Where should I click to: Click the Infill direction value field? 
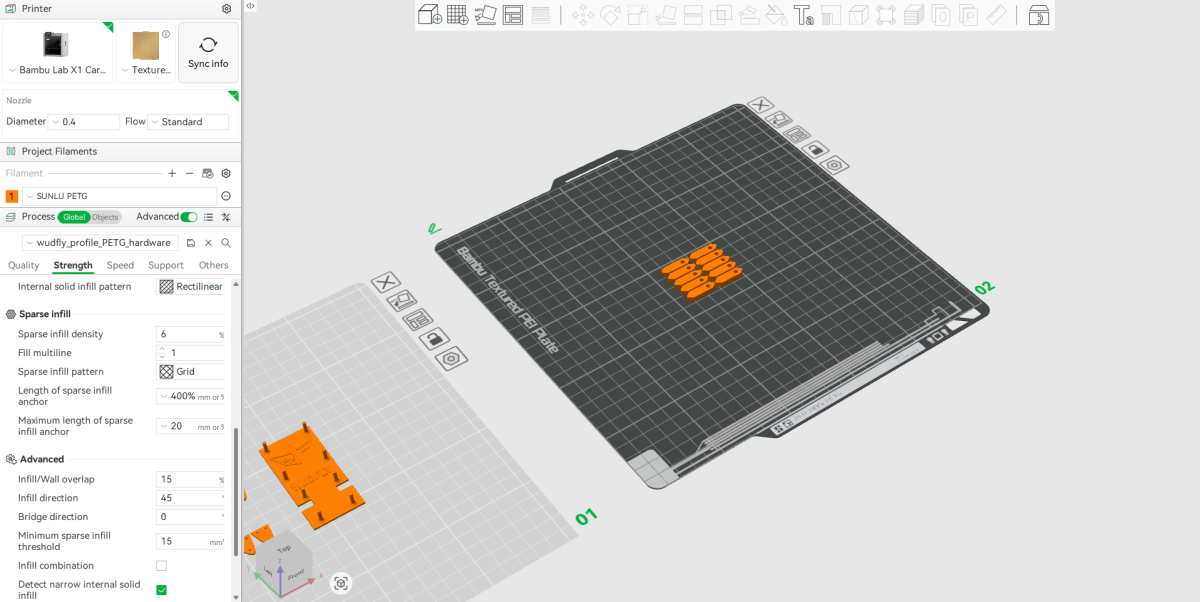tap(191, 498)
